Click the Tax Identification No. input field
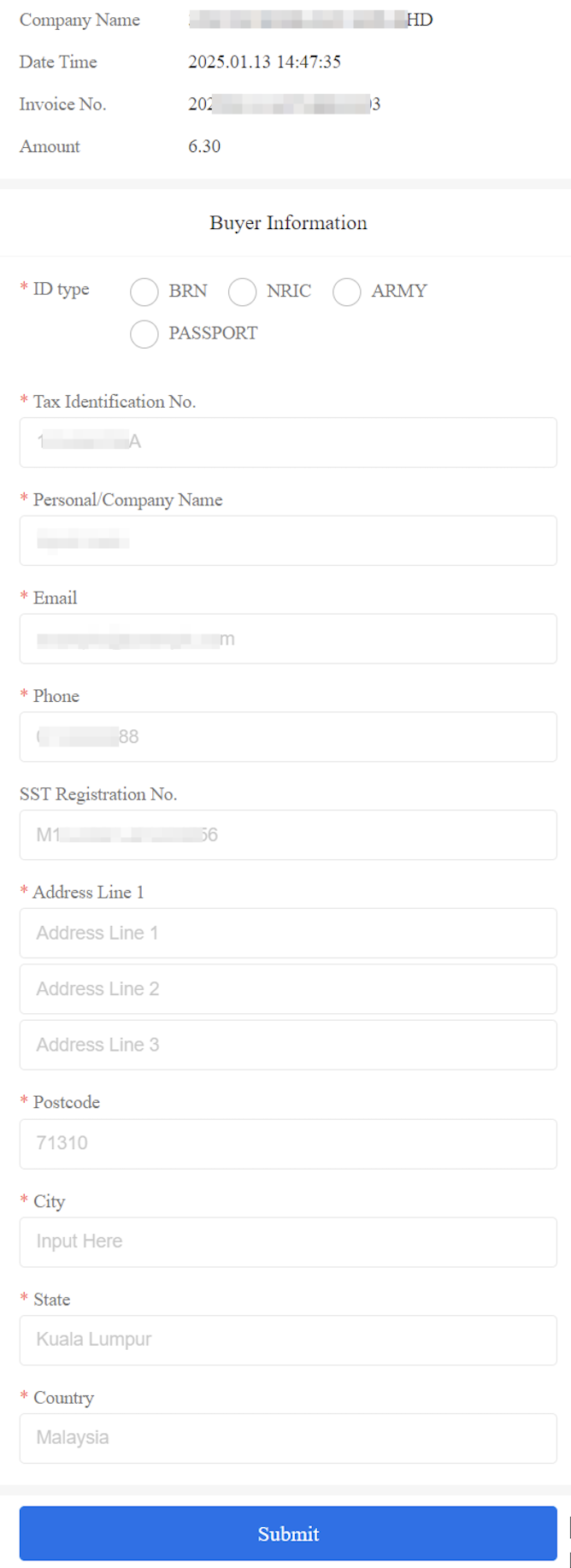The width and height of the screenshot is (571, 1568). click(x=288, y=442)
